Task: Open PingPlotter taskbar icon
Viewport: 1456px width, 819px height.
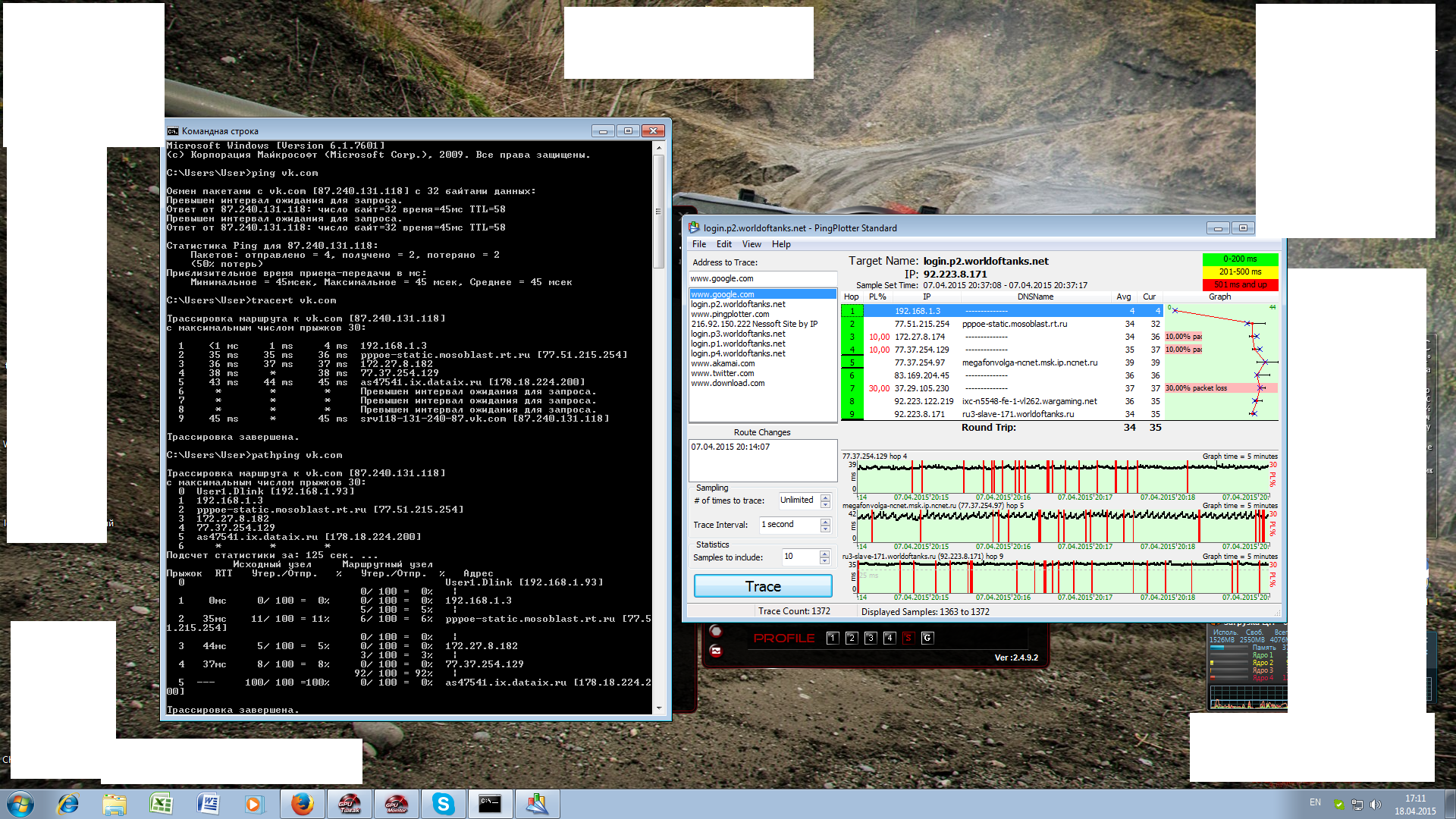Action: 537,804
